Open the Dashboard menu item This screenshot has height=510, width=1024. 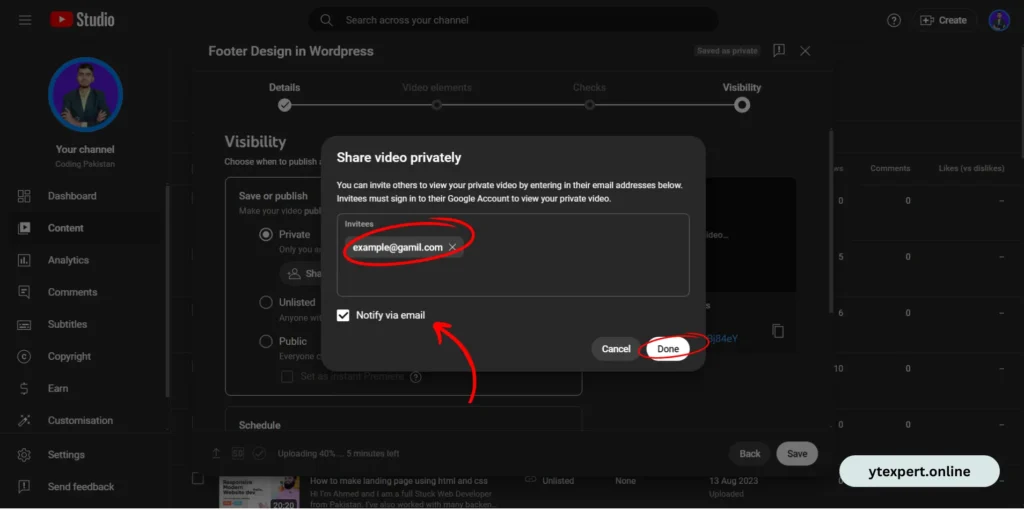72,196
